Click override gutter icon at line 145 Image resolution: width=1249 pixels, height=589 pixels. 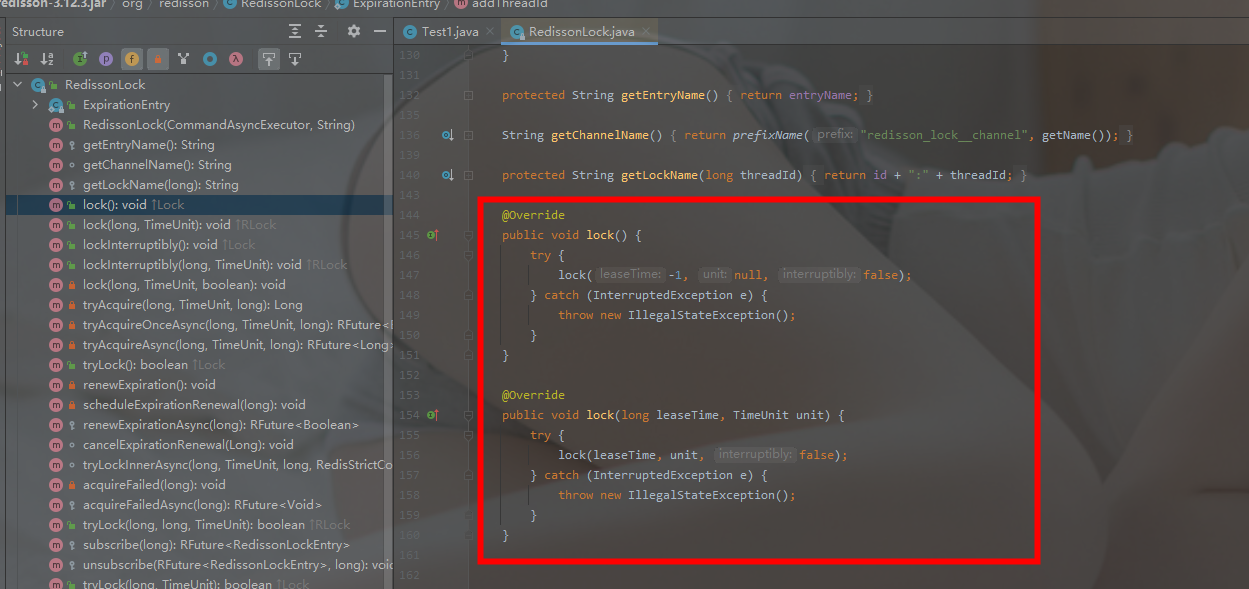[x=432, y=235]
